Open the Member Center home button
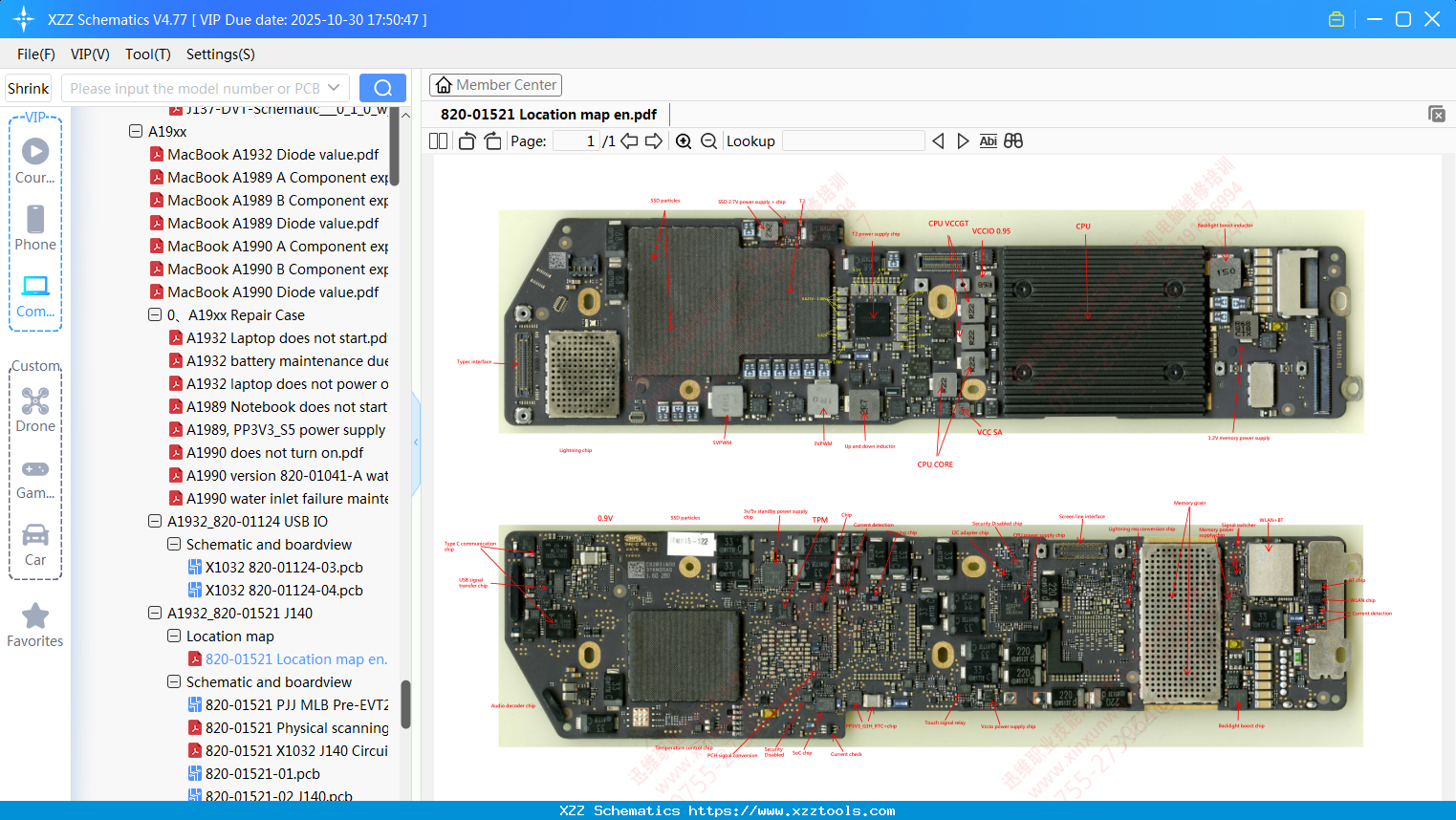1456x820 pixels. click(x=495, y=85)
